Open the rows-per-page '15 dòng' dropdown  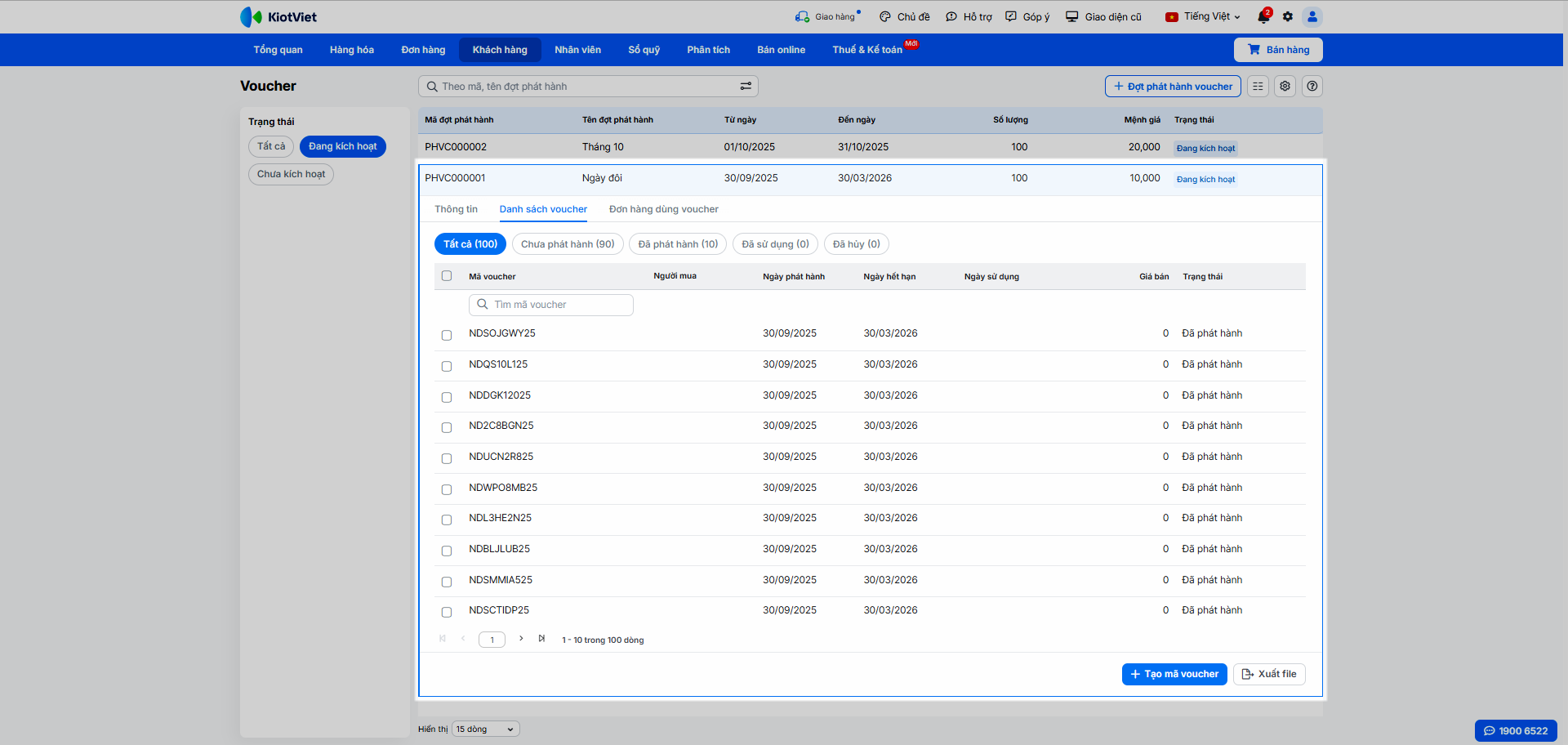pos(485,729)
